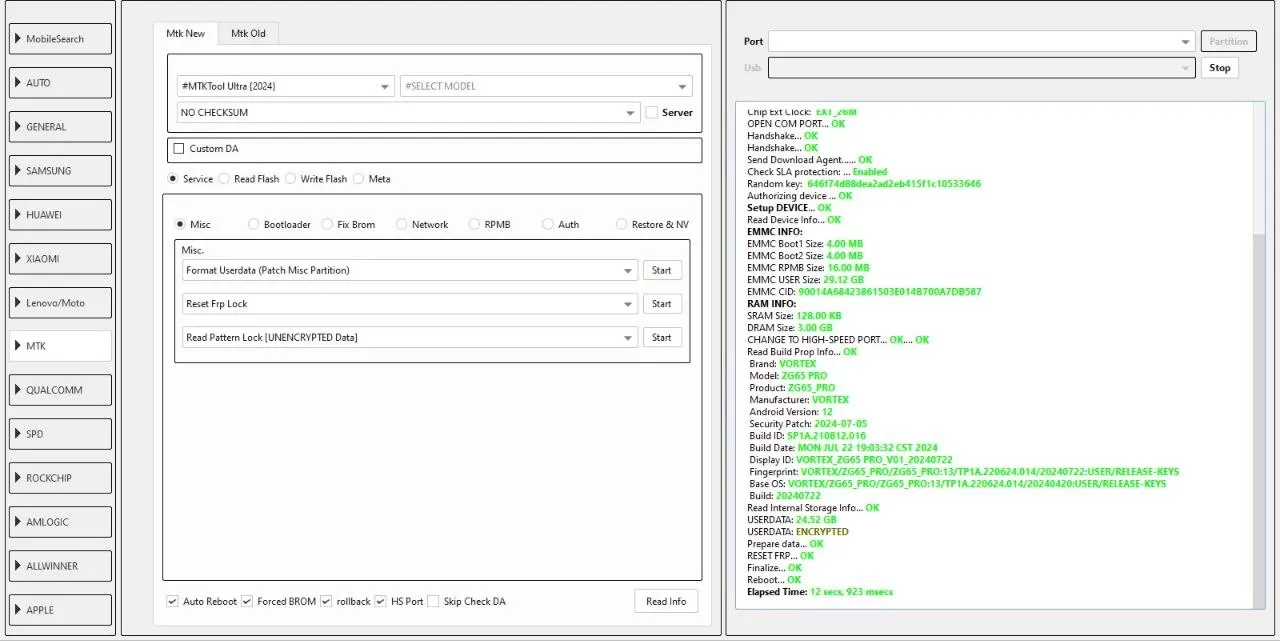
Task: Click the Build Date value in log
Action: pos(867,448)
